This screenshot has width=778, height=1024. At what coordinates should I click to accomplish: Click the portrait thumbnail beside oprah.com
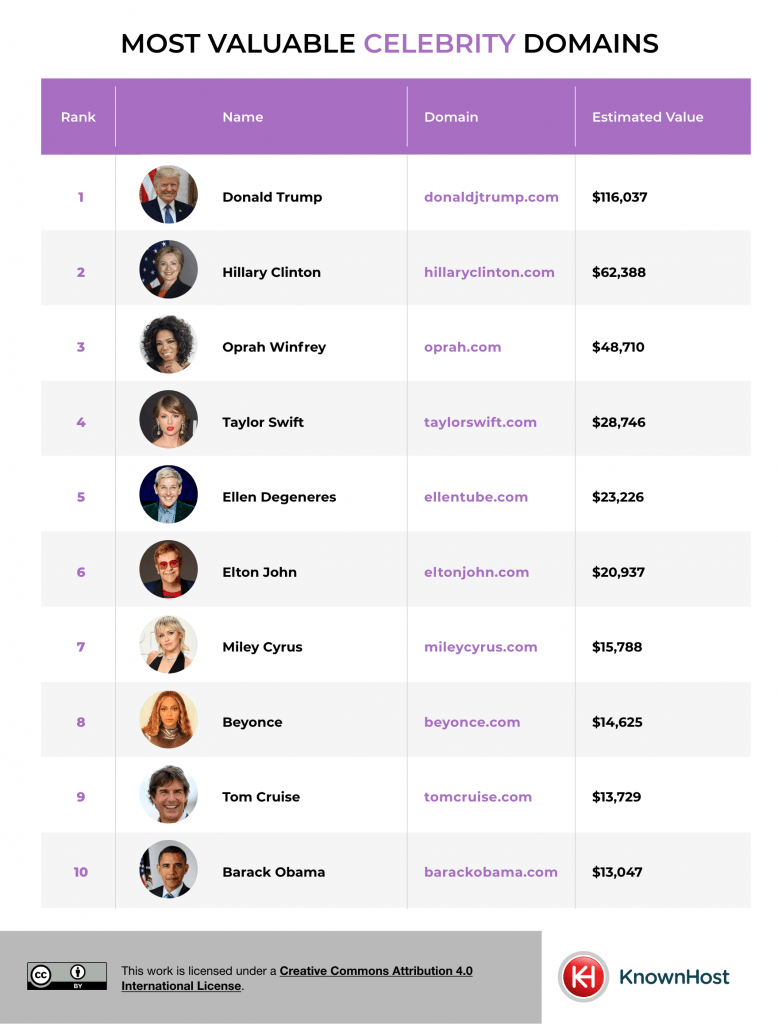coord(169,344)
